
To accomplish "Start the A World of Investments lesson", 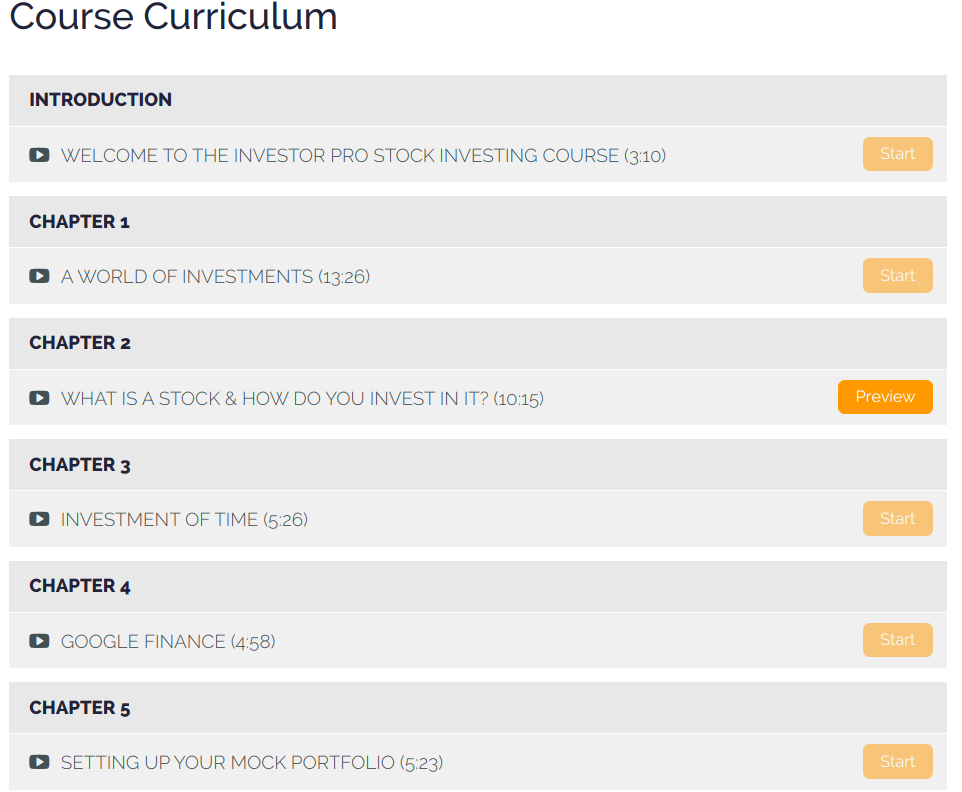I will pos(897,276).
